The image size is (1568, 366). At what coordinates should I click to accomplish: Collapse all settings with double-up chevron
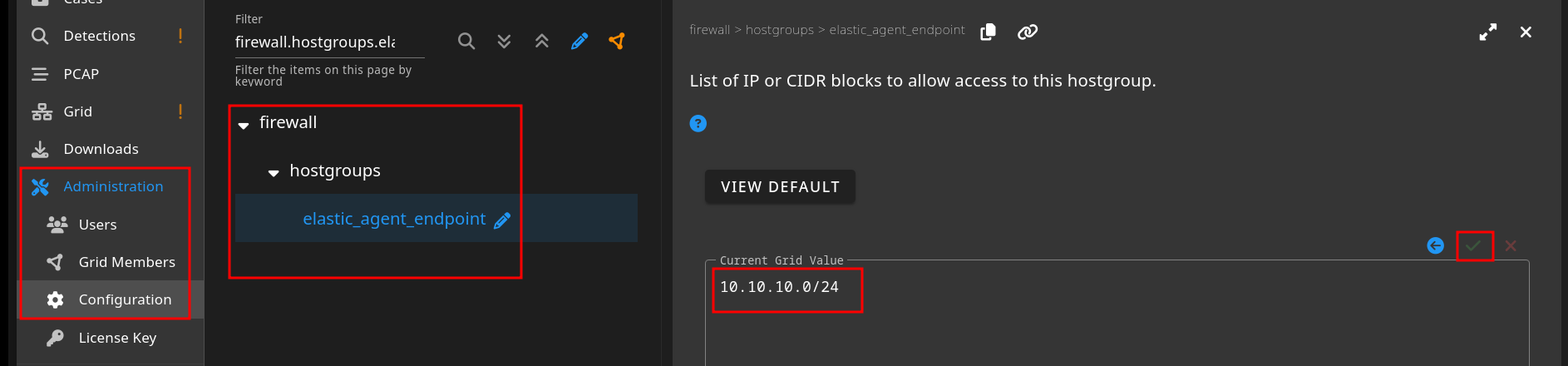pyautogui.click(x=542, y=41)
